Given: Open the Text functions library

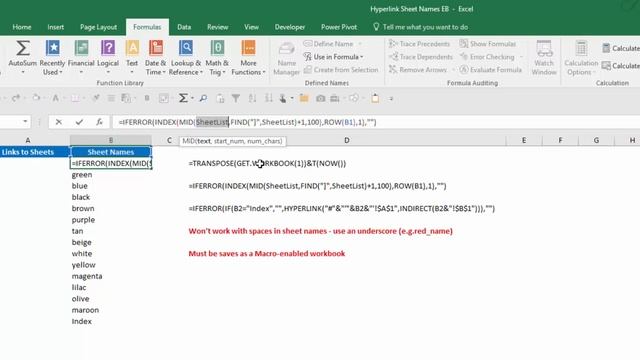Looking at the screenshot, I should click(132, 58).
